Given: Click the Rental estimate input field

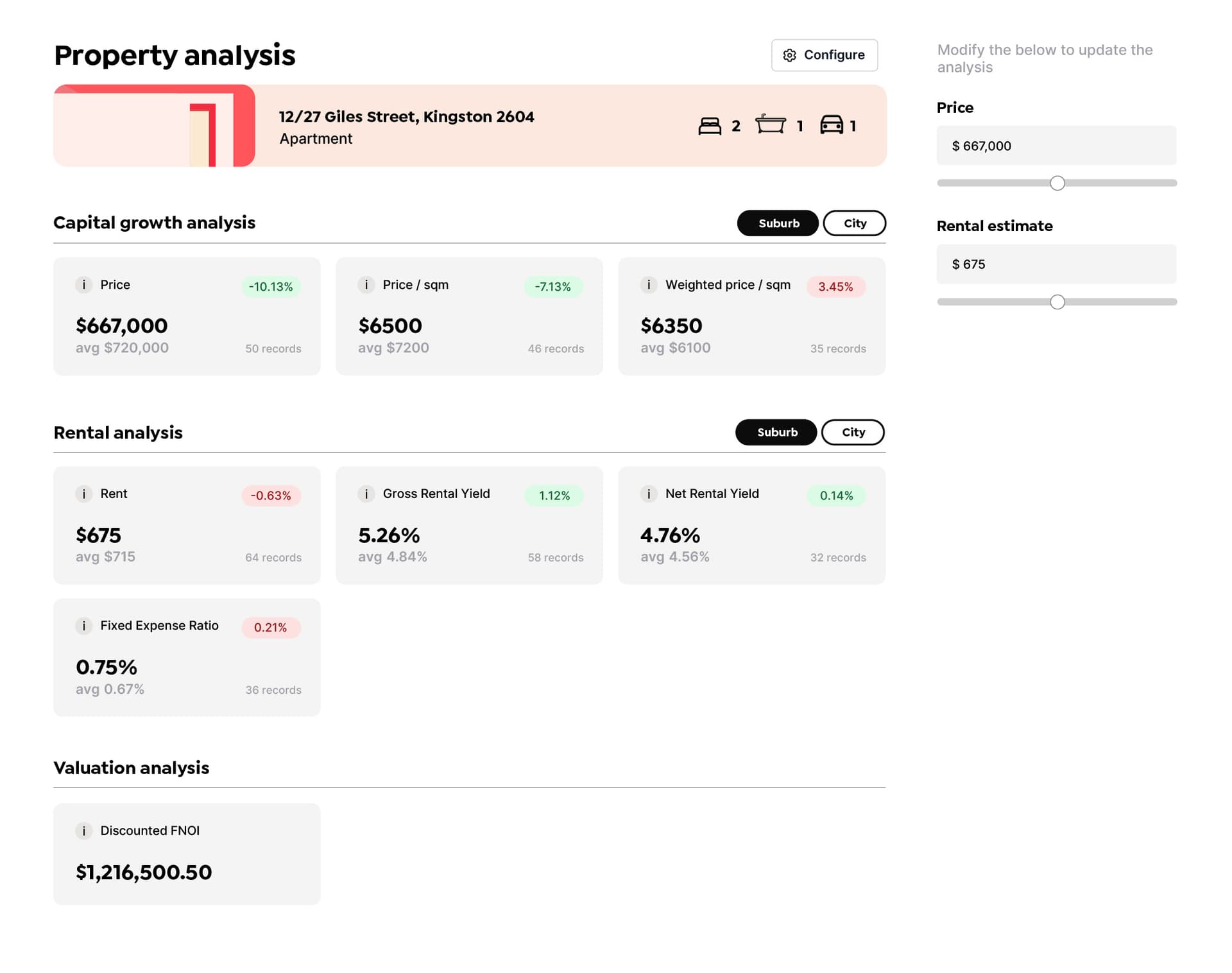Looking at the screenshot, I should [x=1056, y=264].
